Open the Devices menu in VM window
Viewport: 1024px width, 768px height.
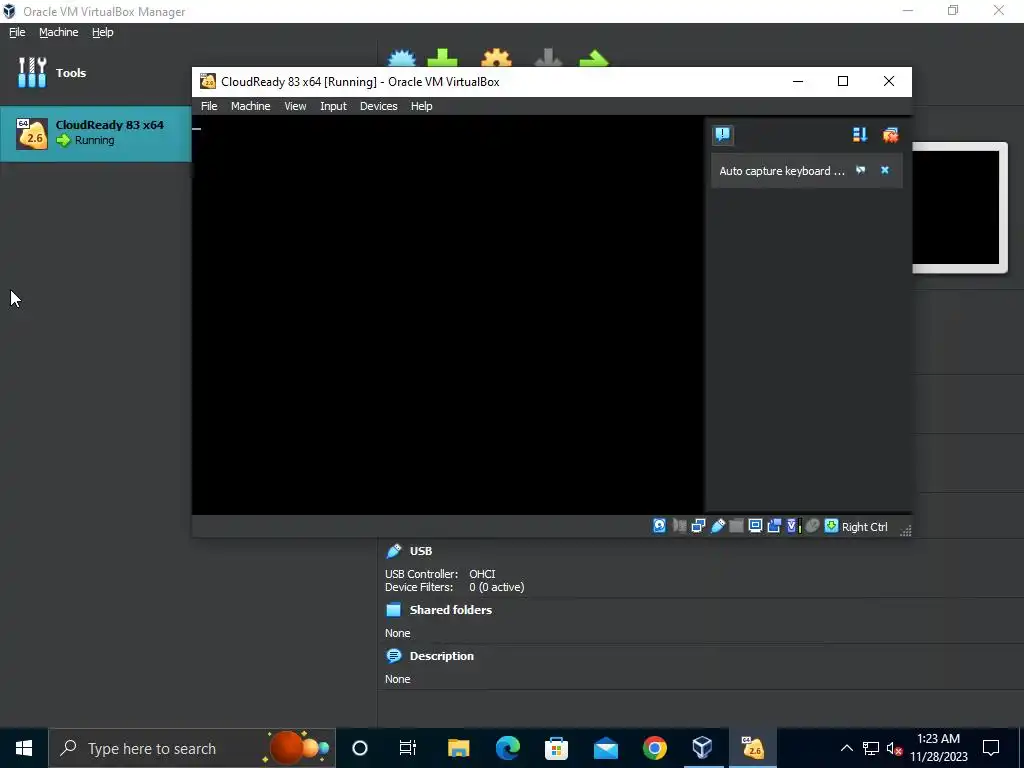click(378, 106)
